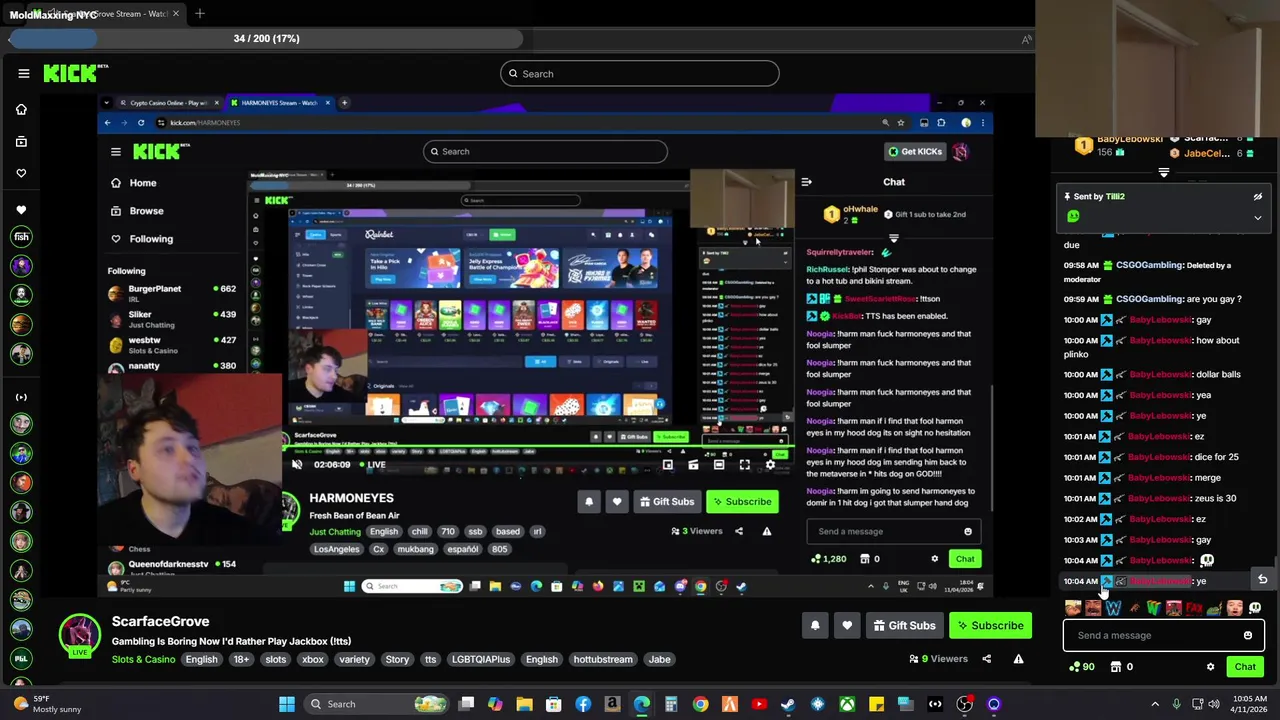This screenshot has height=720, width=1280.
Task: Click the notification bell for ScarfaceGrove
Action: point(815,625)
